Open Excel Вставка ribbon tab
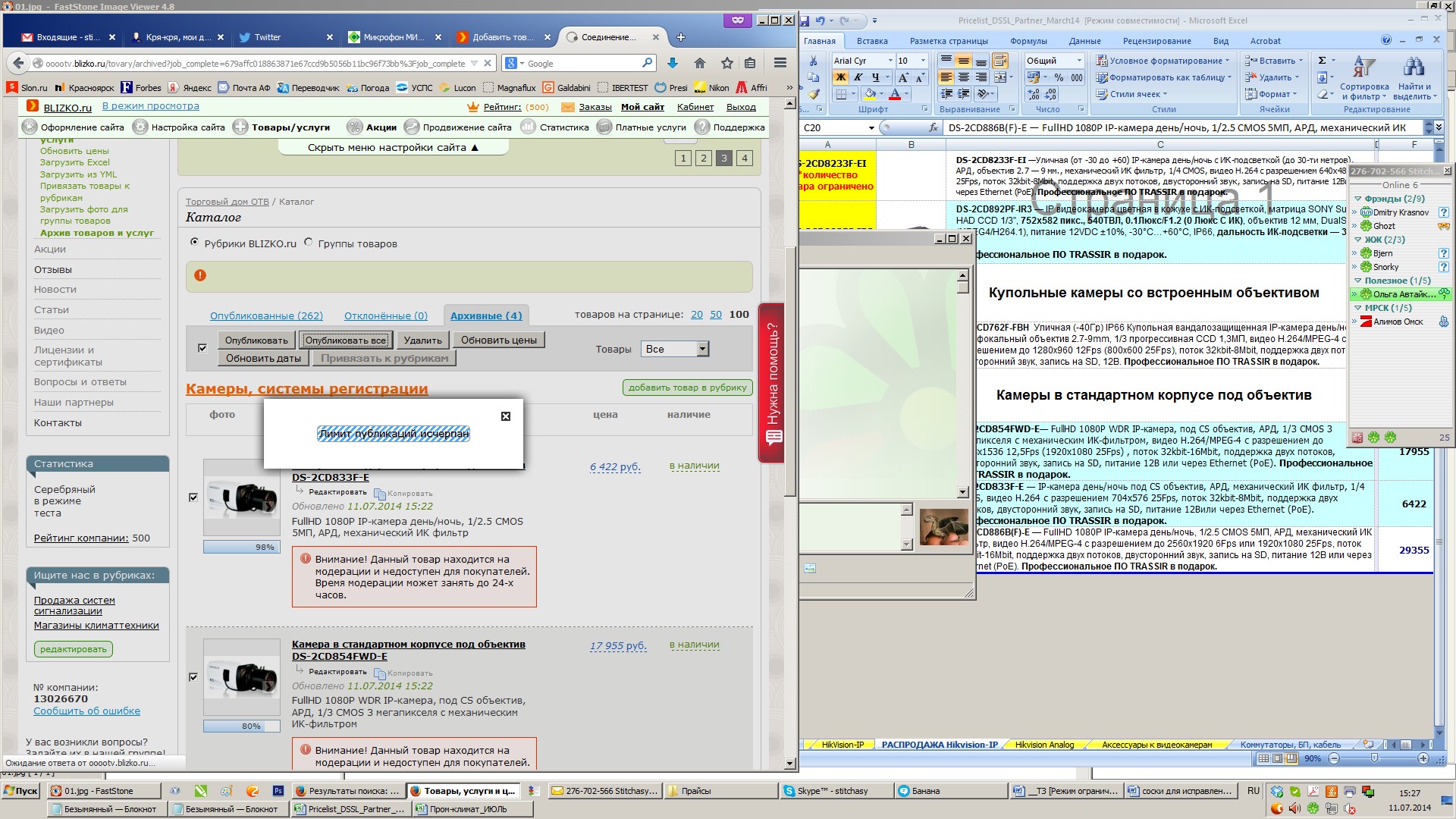Image resolution: width=1456 pixels, height=819 pixels. 872,41
